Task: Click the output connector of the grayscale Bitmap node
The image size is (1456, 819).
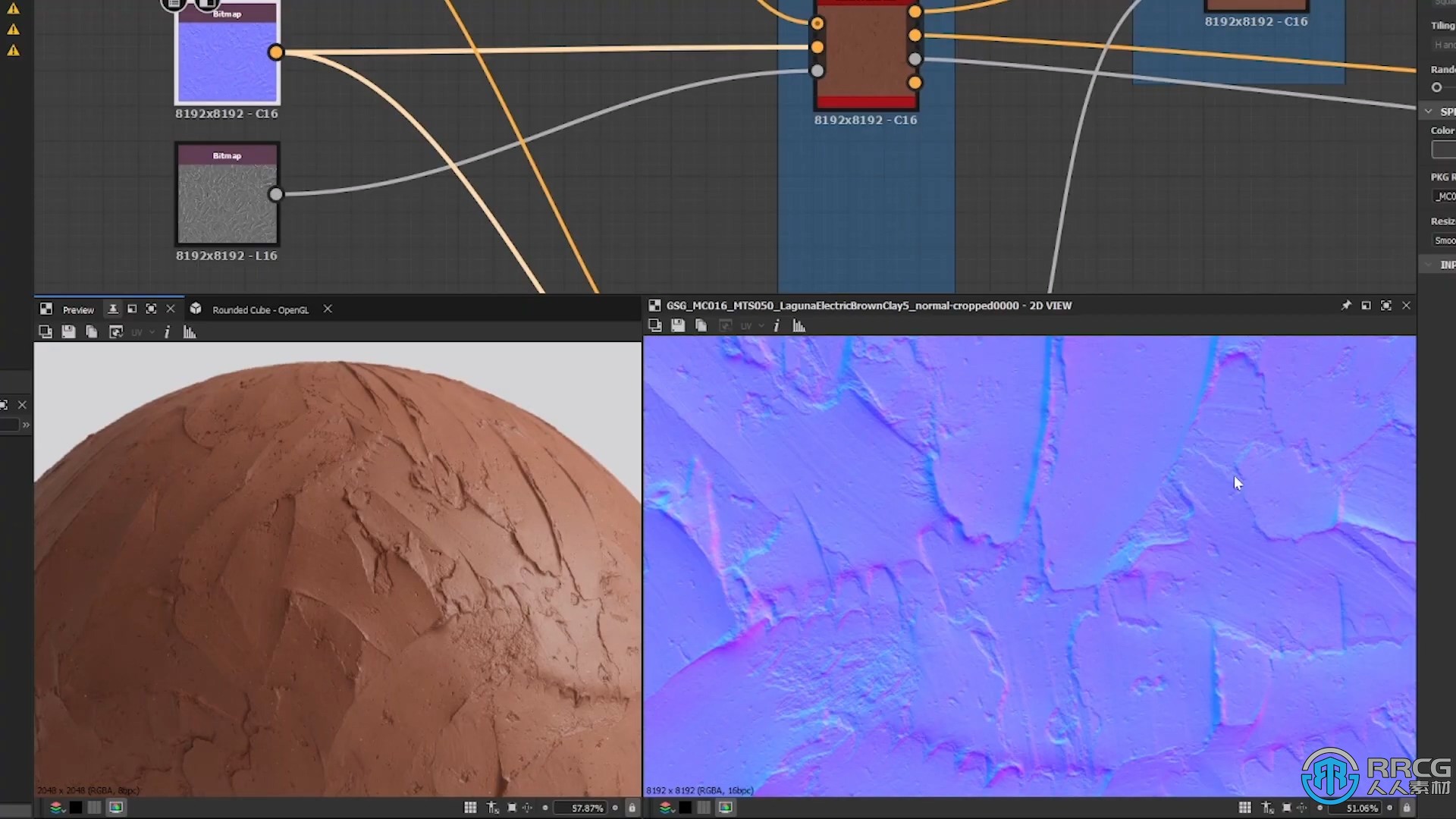Action: pyautogui.click(x=276, y=194)
